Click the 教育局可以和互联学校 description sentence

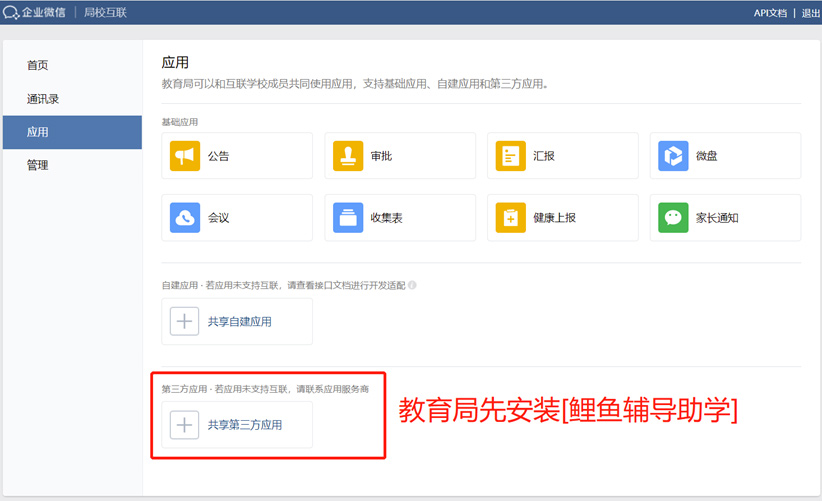[355, 84]
